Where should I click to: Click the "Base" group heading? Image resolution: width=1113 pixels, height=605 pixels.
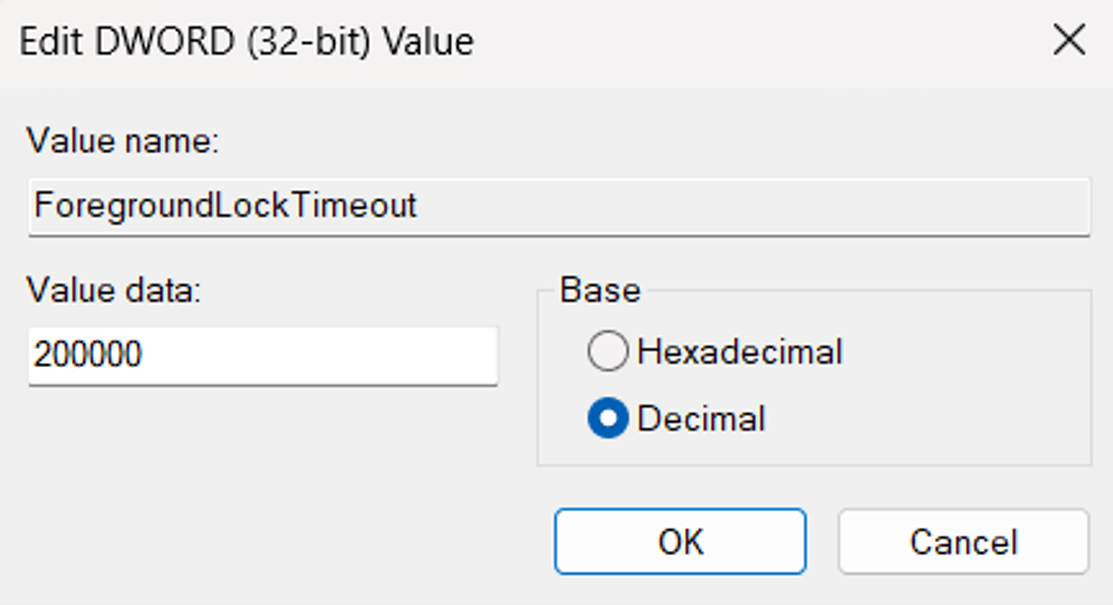tap(600, 290)
